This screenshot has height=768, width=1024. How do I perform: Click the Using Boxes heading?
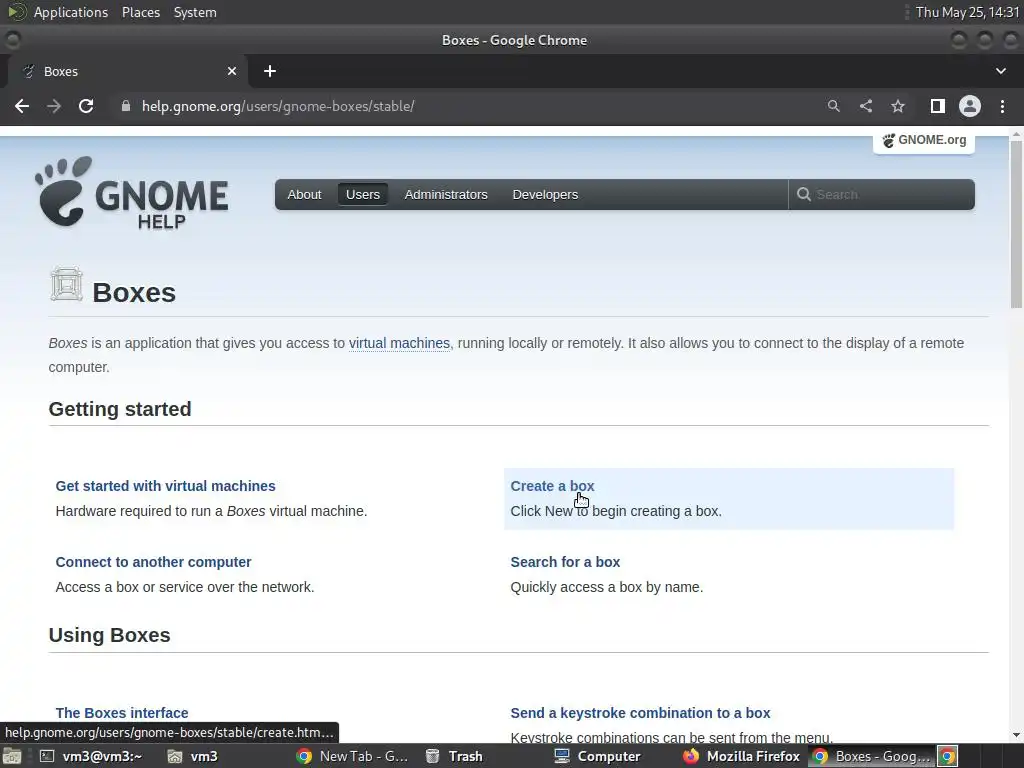[x=110, y=635]
